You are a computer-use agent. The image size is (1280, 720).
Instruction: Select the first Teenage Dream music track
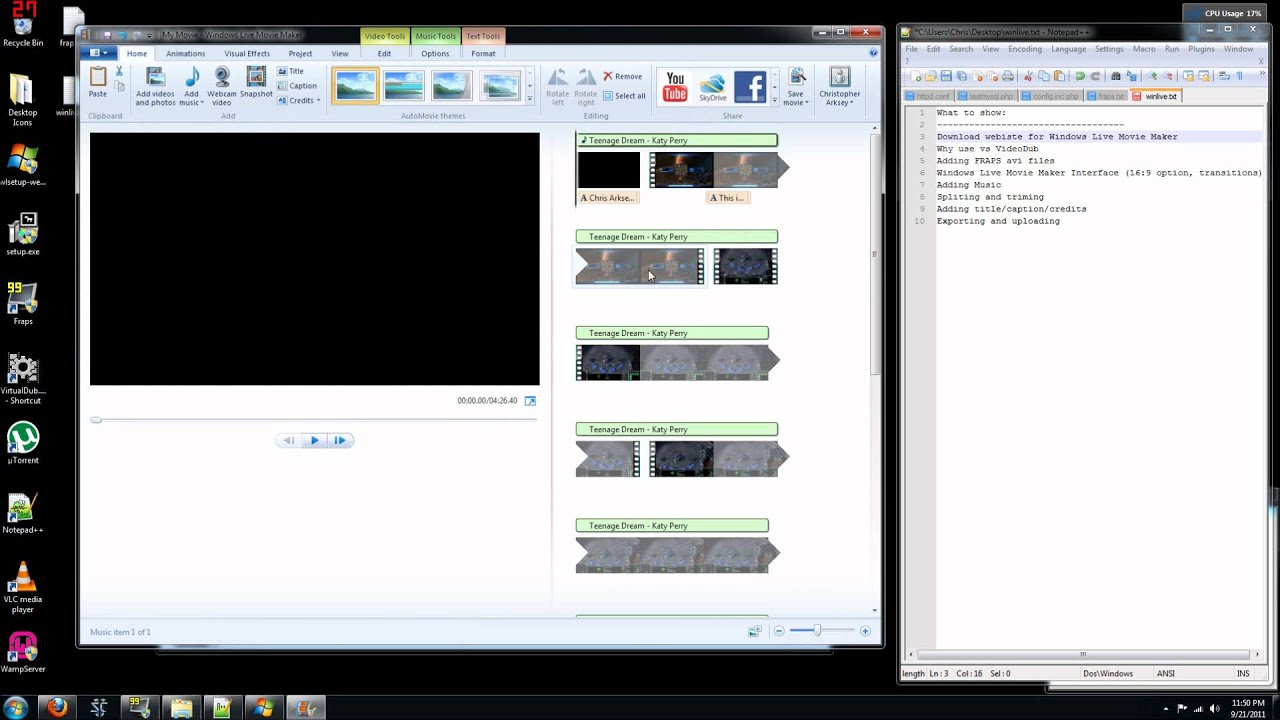[676, 140]
